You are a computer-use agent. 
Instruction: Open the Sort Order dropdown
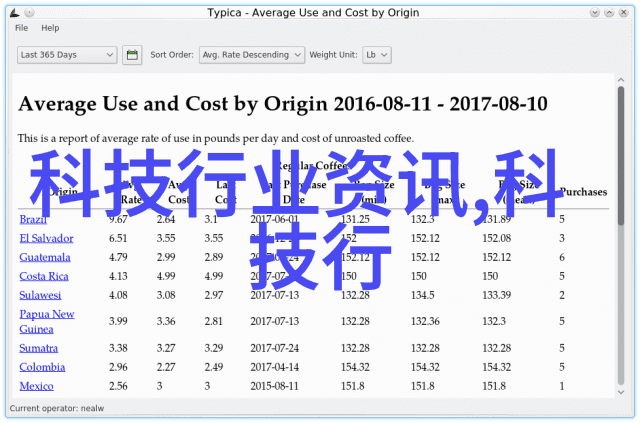pos(252,55)
